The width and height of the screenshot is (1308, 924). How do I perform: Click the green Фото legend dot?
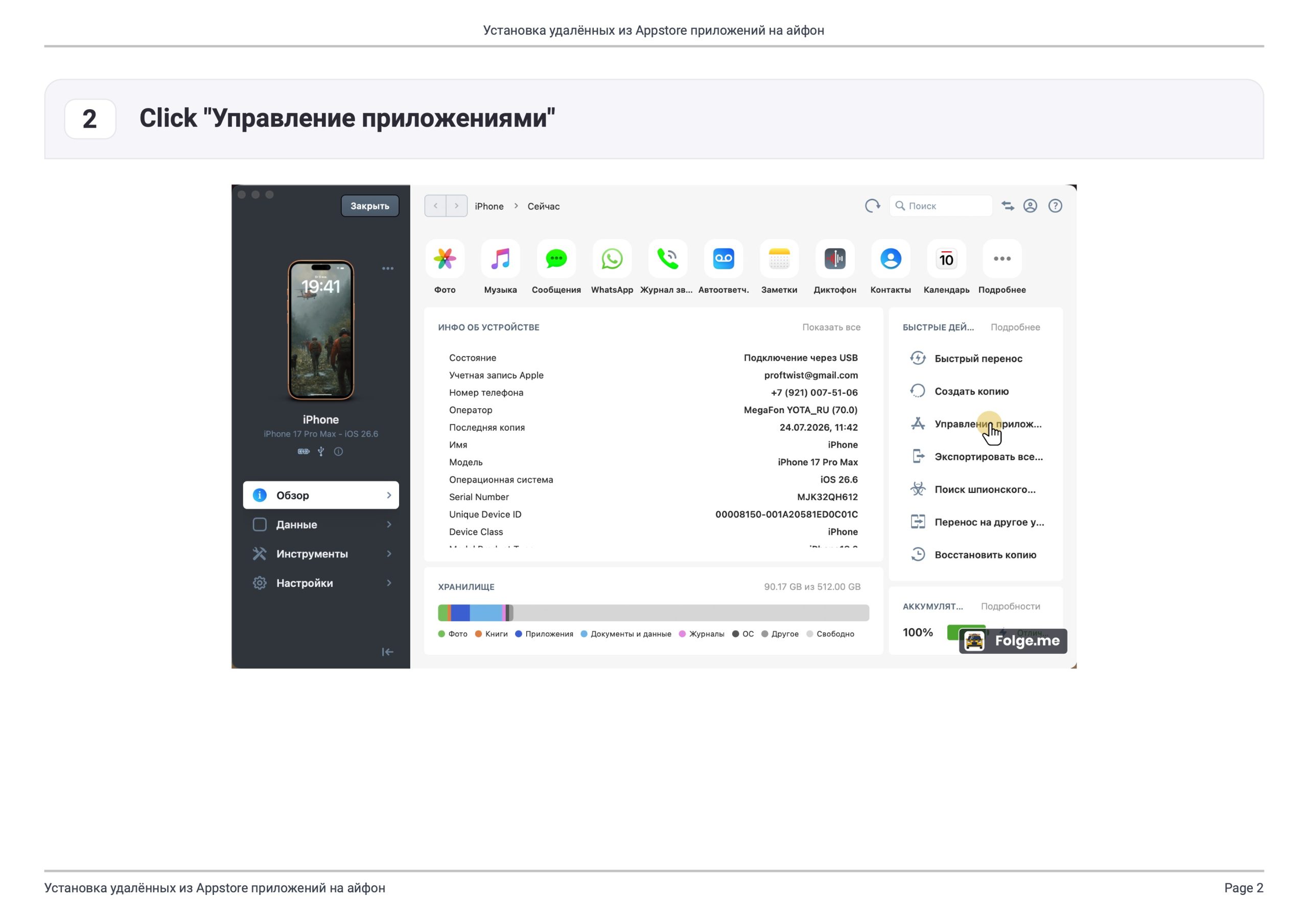click(x=441, y=634)
